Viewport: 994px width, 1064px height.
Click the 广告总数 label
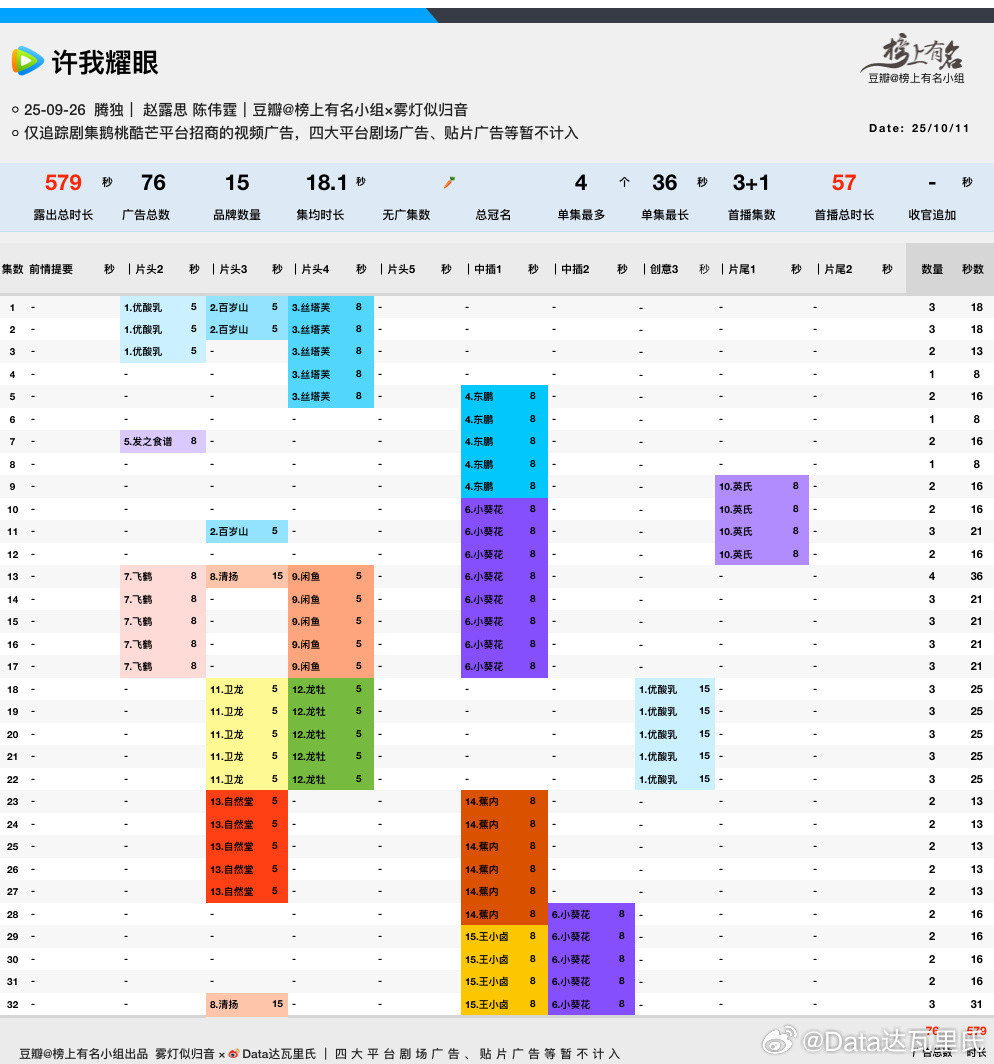click(x=146, y=215)
